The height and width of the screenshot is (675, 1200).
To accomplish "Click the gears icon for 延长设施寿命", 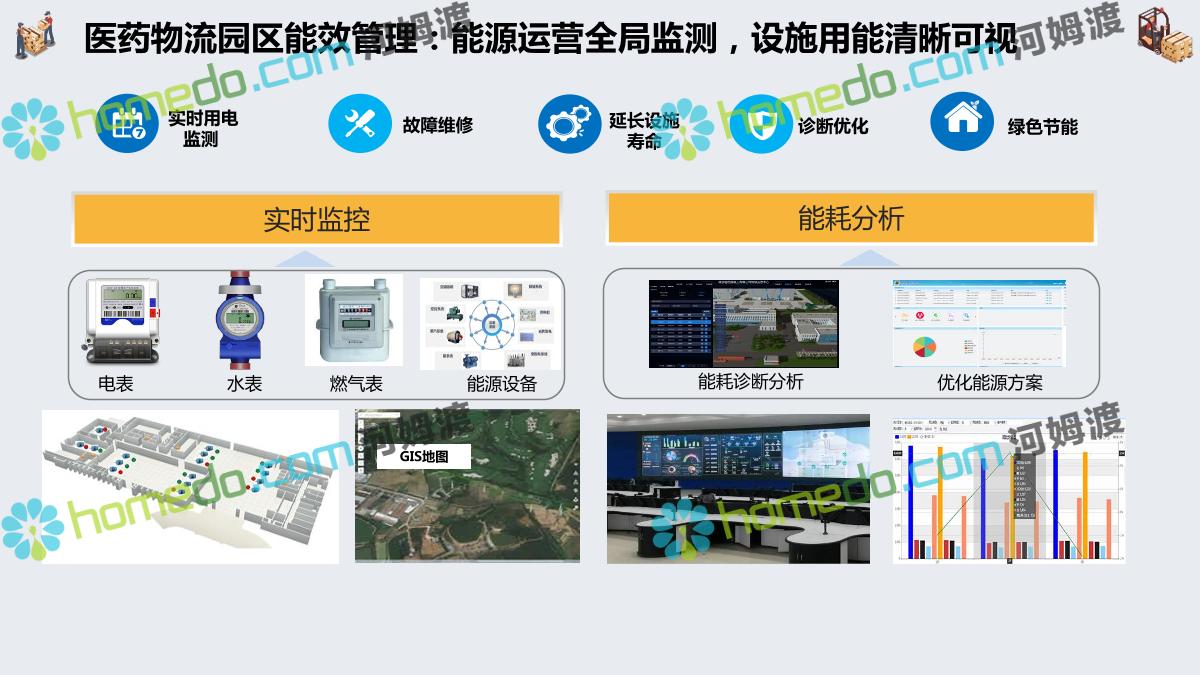I will click(x=569, y=124).
